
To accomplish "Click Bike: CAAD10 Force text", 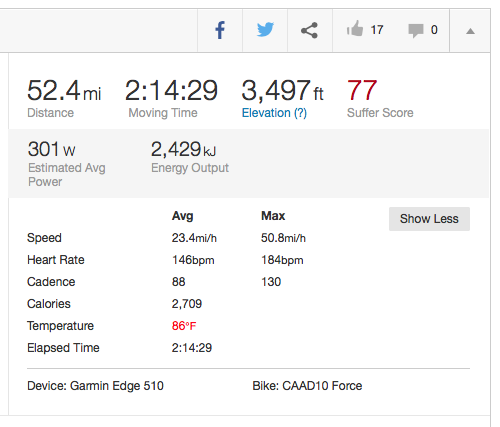I will coord(307,386).
